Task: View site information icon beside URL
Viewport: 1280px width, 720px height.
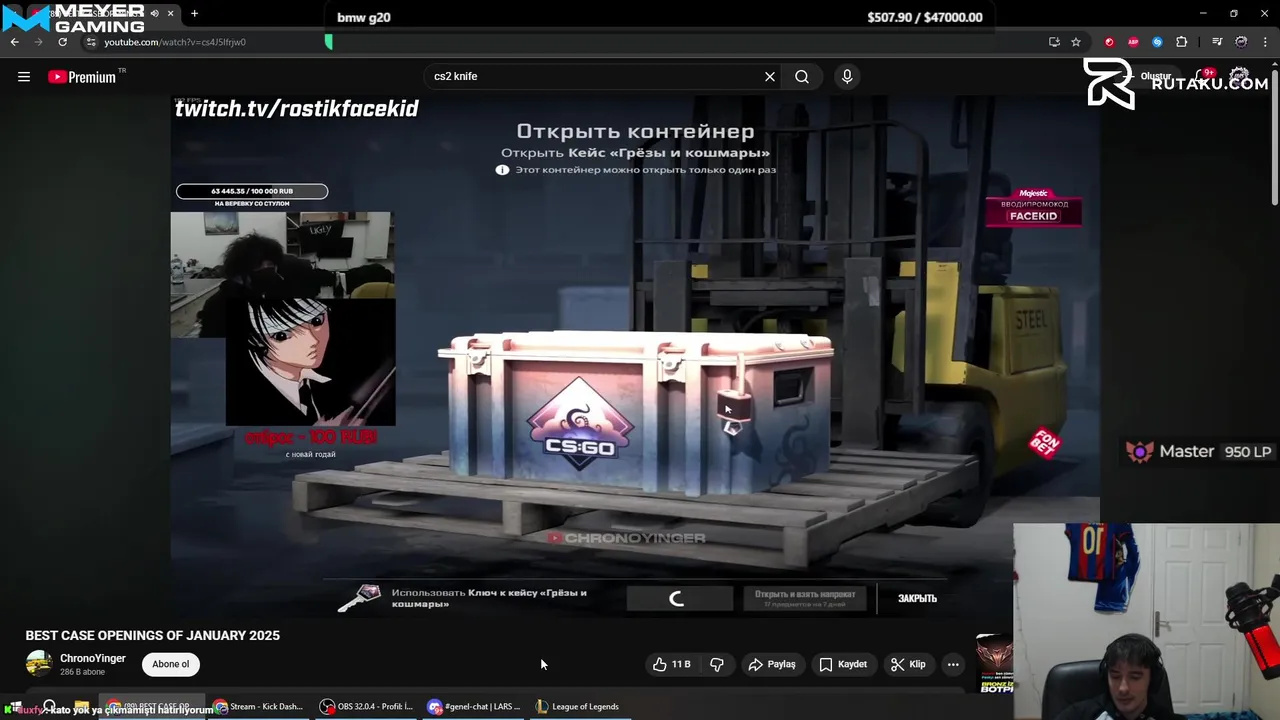Action: [91, 42]
